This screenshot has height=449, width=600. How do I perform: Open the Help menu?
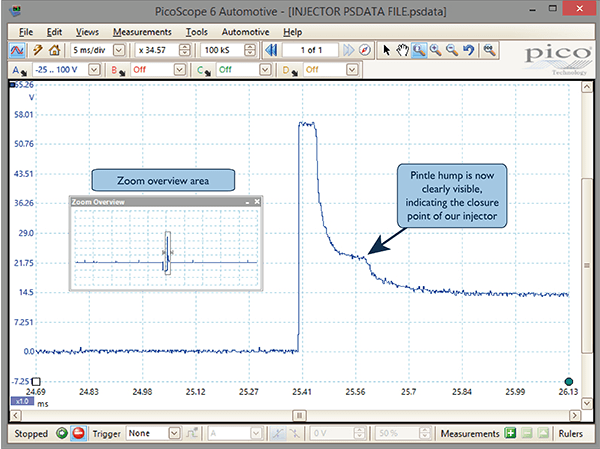tap(293, 32)
